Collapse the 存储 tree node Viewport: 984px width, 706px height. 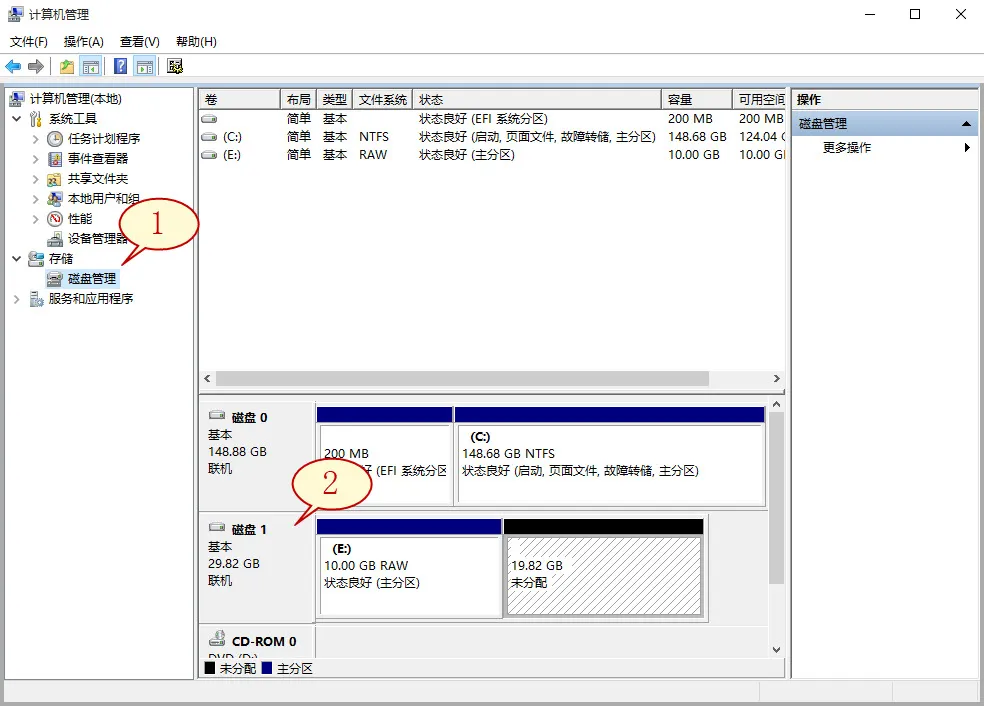(17, 259)
